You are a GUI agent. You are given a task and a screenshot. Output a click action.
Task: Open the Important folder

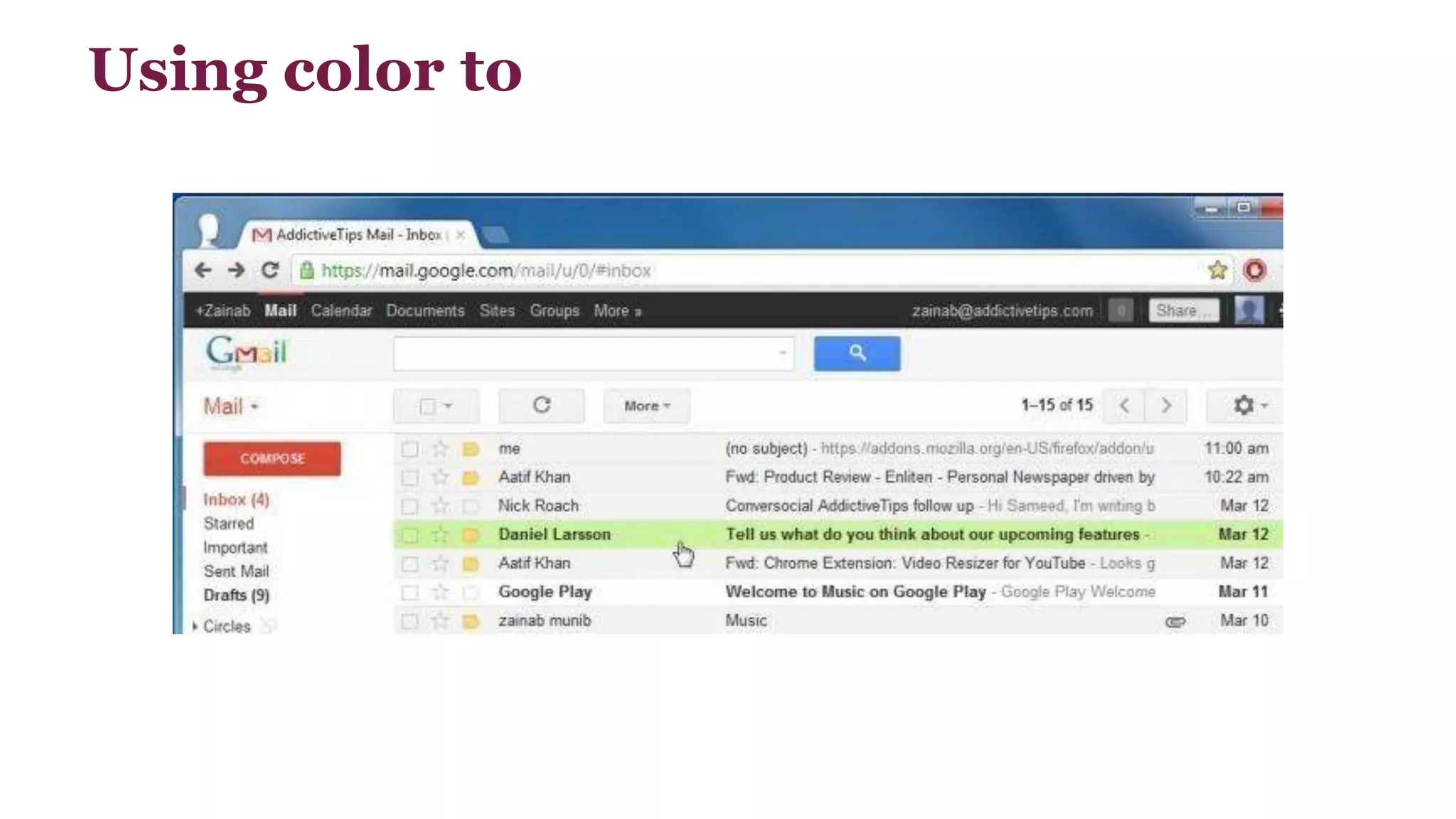click(235, 547)
